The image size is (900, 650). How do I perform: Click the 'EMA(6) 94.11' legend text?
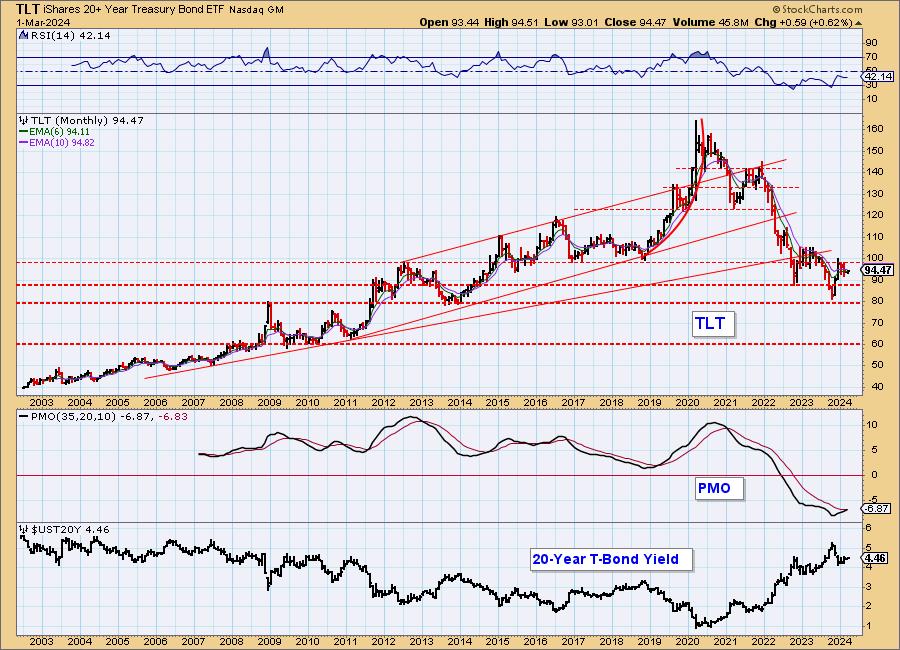click(60, 131)
